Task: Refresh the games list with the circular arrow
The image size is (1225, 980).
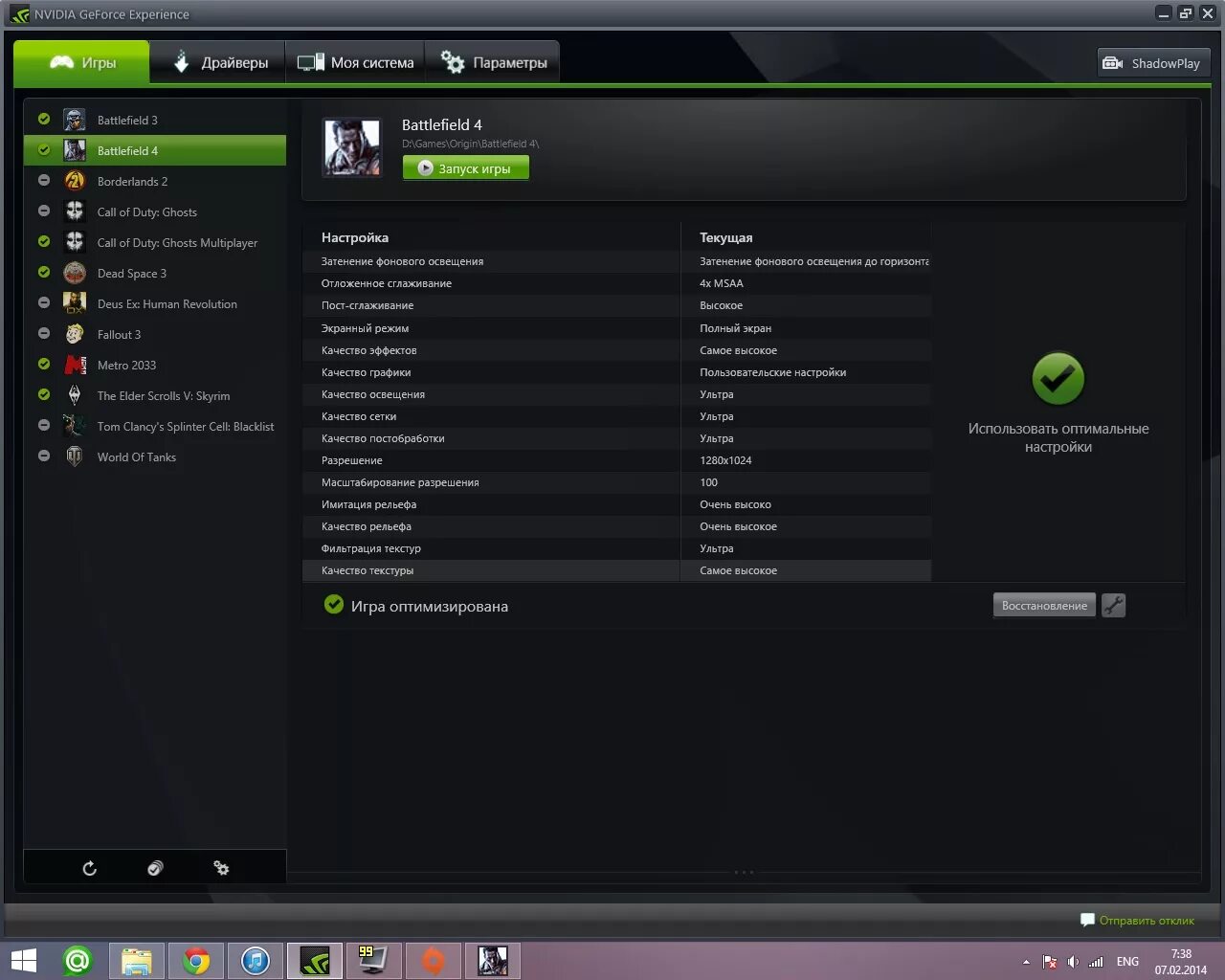Action: (x=89, y=868)
